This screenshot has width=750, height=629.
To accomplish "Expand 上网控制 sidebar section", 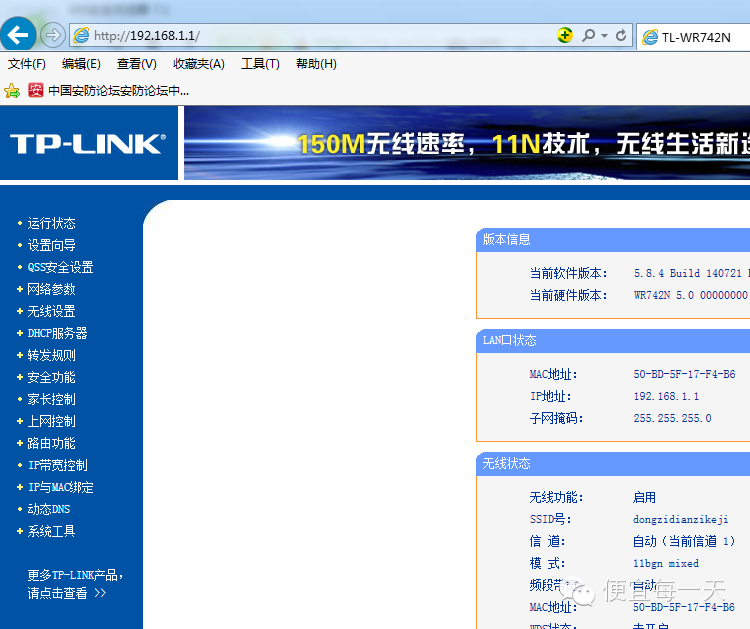I will click(x=51, y=421).
